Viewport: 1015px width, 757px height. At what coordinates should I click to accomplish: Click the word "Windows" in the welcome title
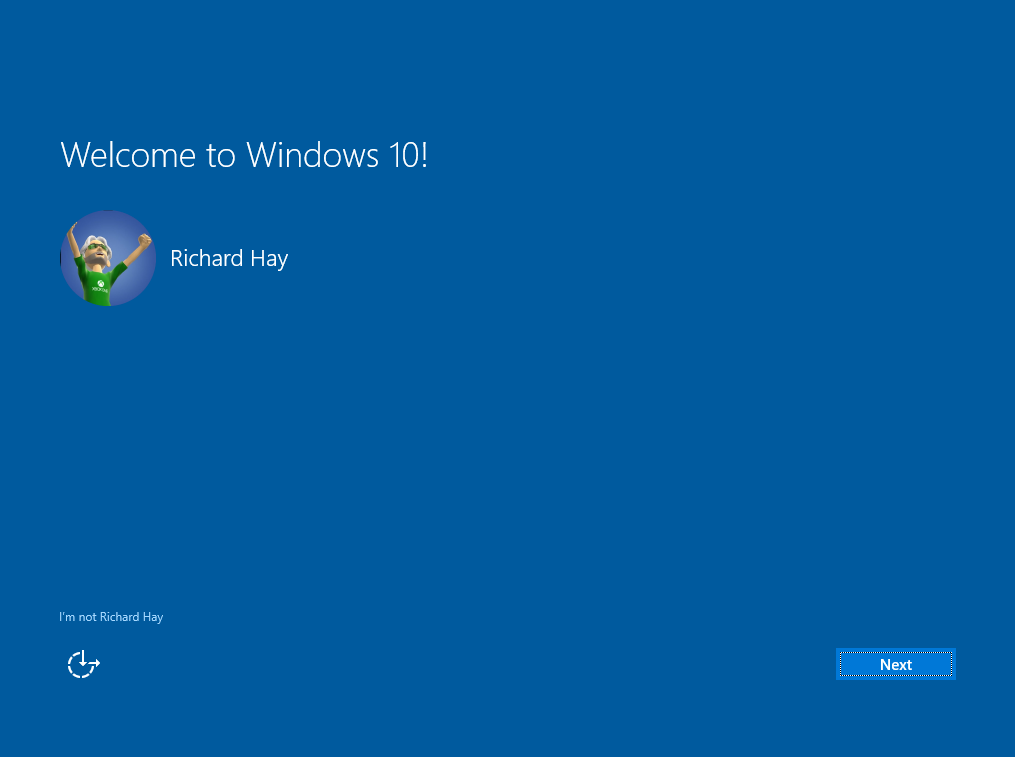310,155
